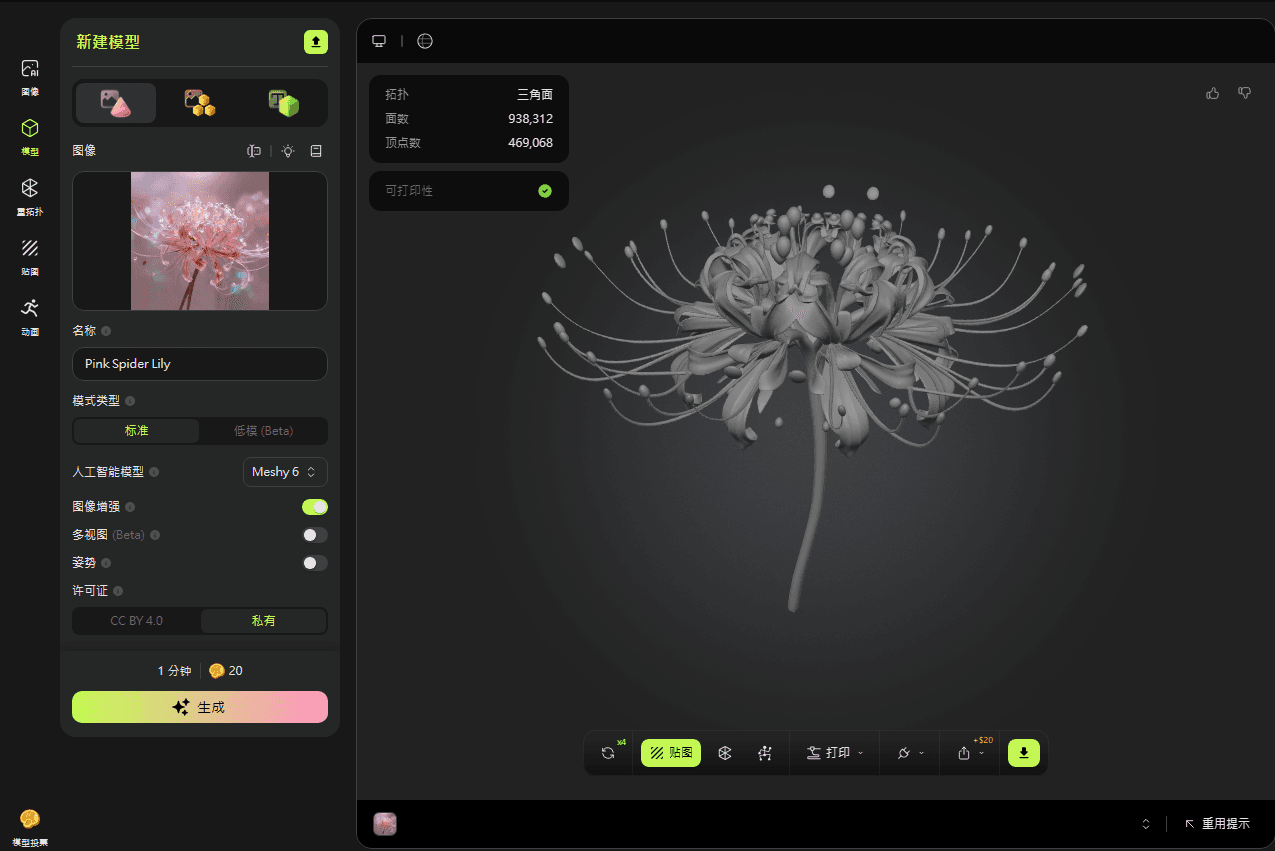Open the rigging skeleton tool in bottom toolbar
Viewport: 1275px width, 851px height.
[765, 753]
